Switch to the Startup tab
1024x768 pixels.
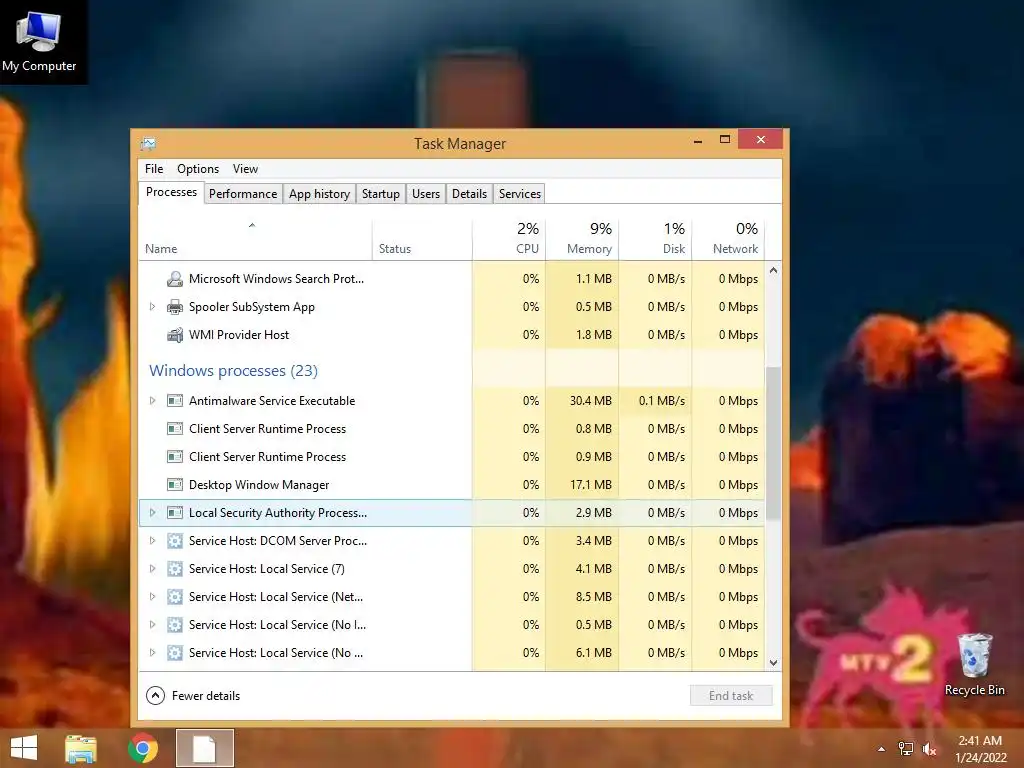click(x=381, y=194)
